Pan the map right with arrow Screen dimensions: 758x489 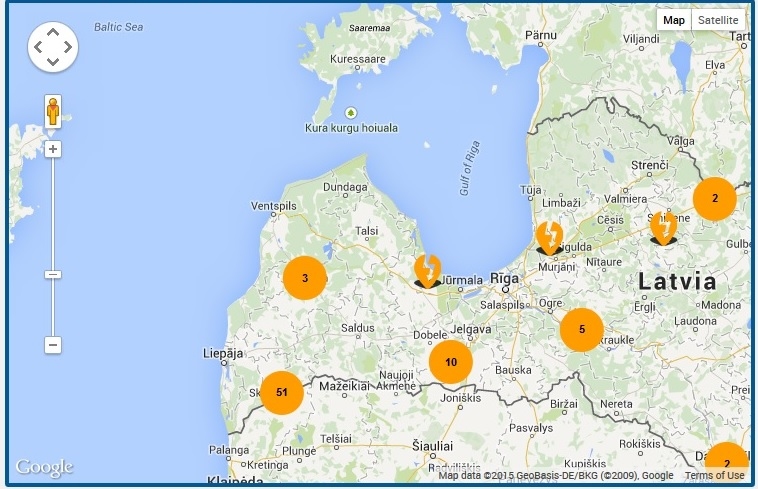pos(68,47)
